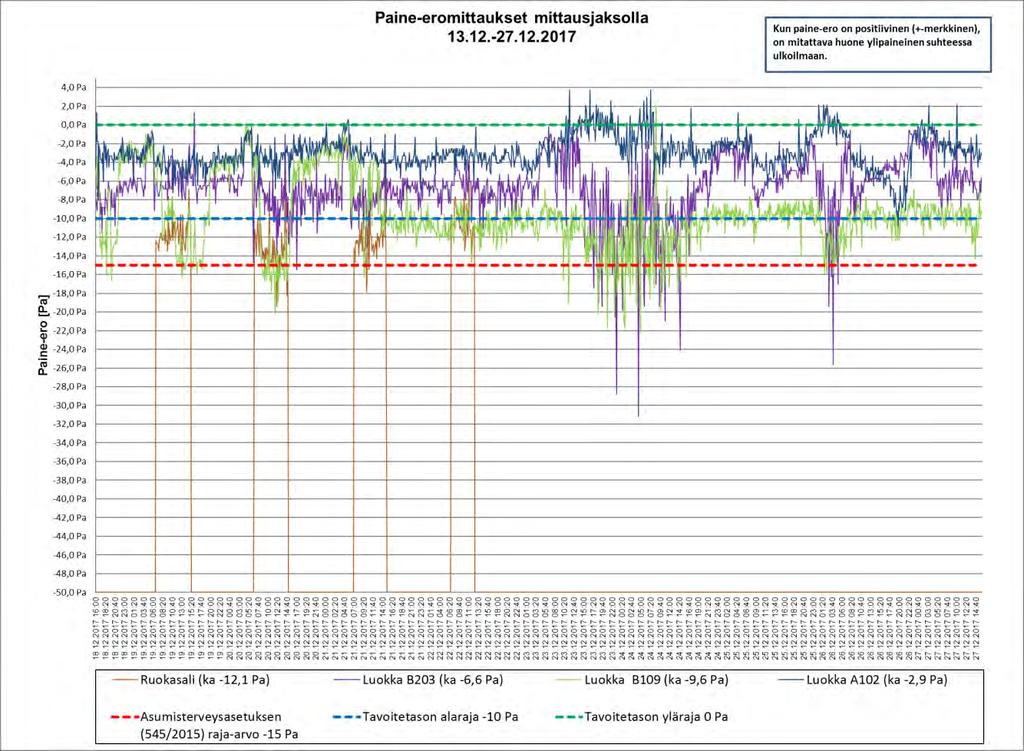Click the '-6,0 Pa' tick label

tap(71, 181)
